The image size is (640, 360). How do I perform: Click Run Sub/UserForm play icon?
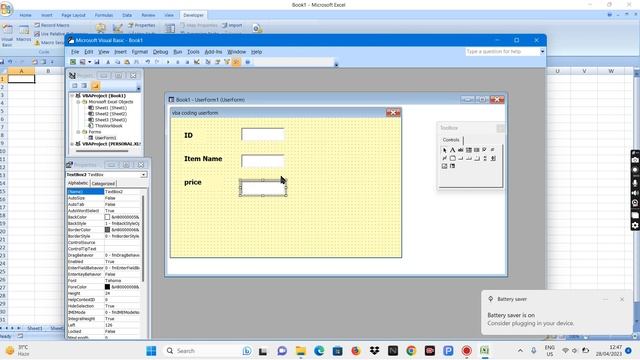click(168, 62)
